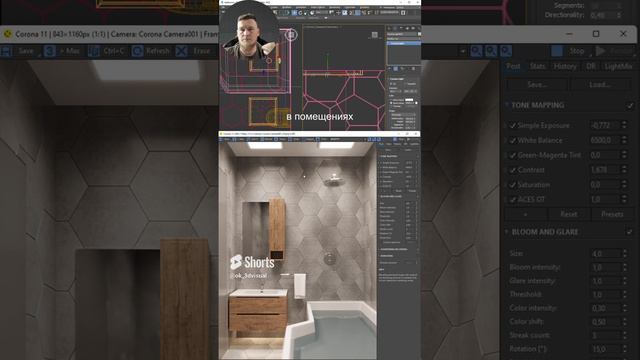Click the ViewCube in right 3ds Max viewport
Viewport: 640px width, 360px height.
375,35
